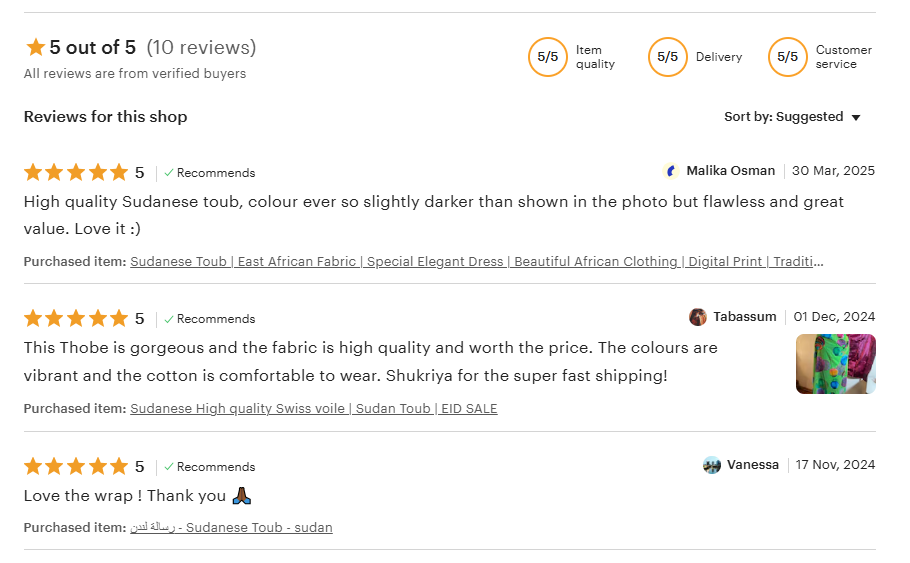Click Vanessa's profile avatar
Viewport: 910px width, 563px height.
tap(712, 465)
